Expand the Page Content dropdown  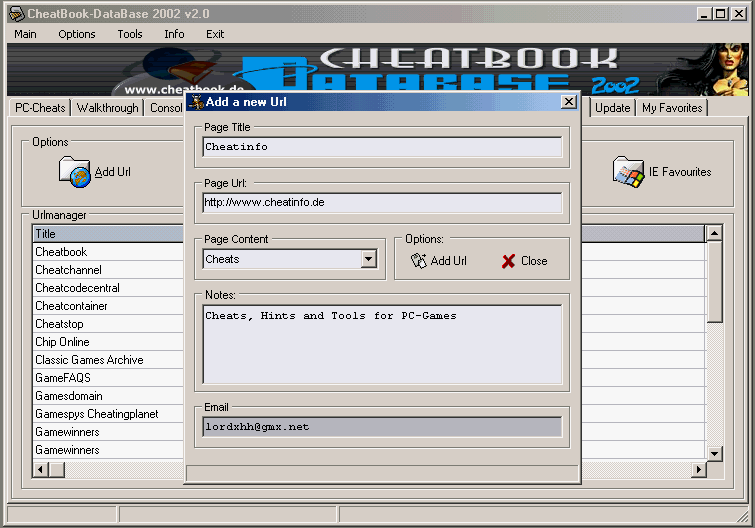(368, 260)
